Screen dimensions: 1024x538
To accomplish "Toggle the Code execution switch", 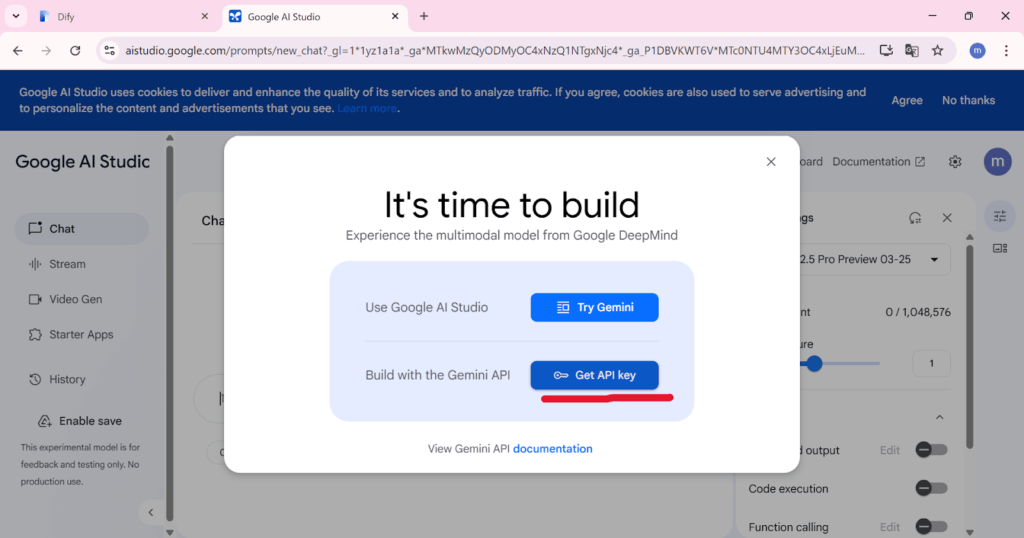I will click(931, 488).
